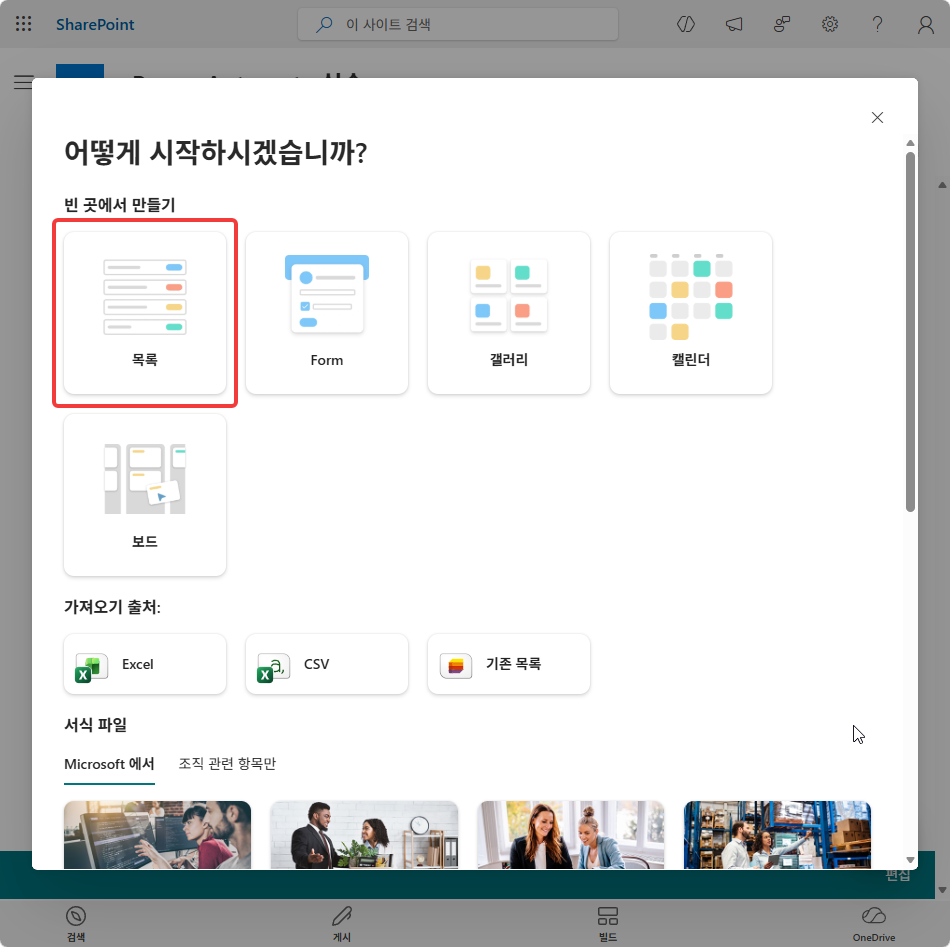Image resolution: width=950 pixels, height=947 pixels.
Task: Click the SharePoint home link
Action: [95, 24]
